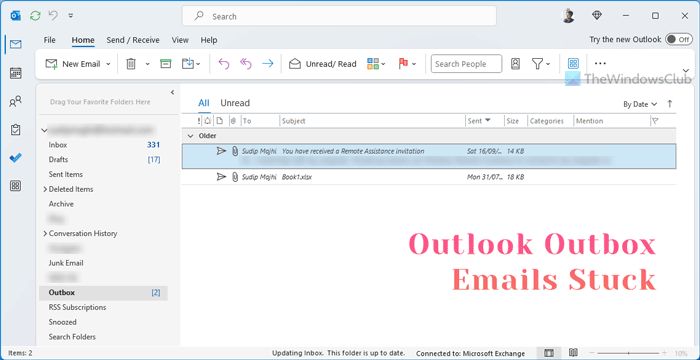Screen dimensions: 700x360
Task: Open Mail in the left navigation bar
Action: click(16, 44)
